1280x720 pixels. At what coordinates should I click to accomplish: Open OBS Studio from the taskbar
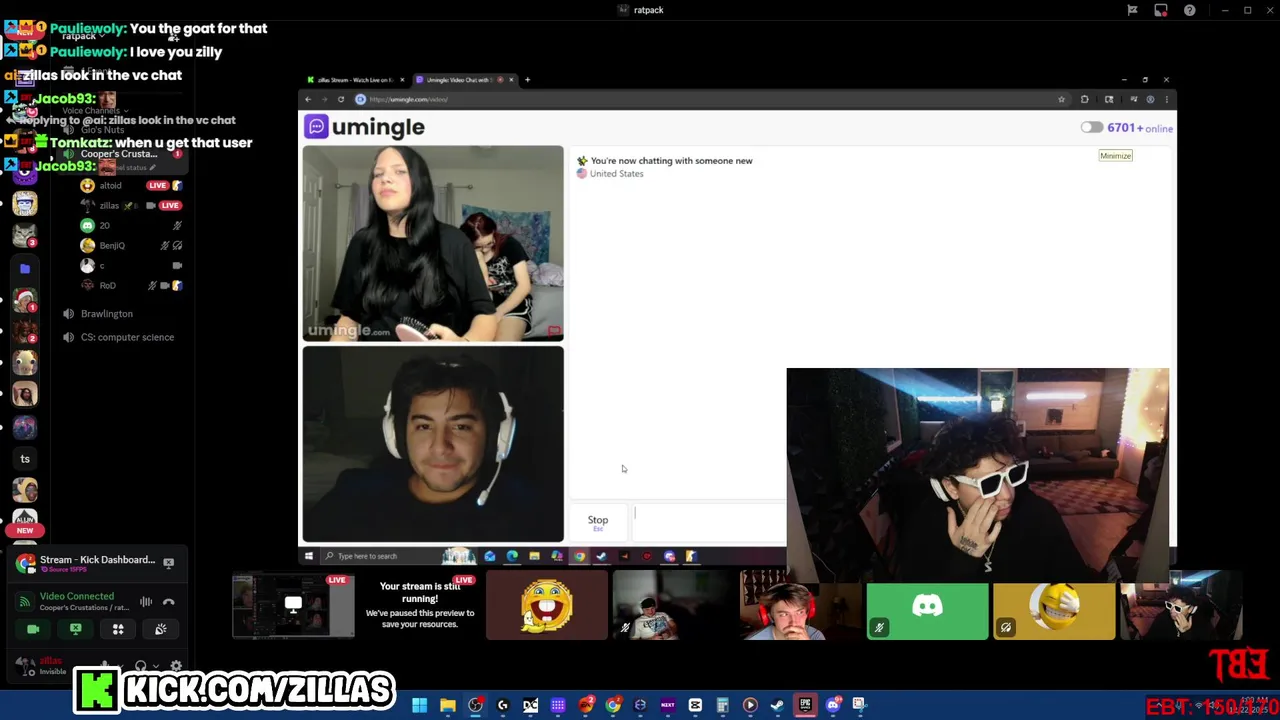[476, 705]
